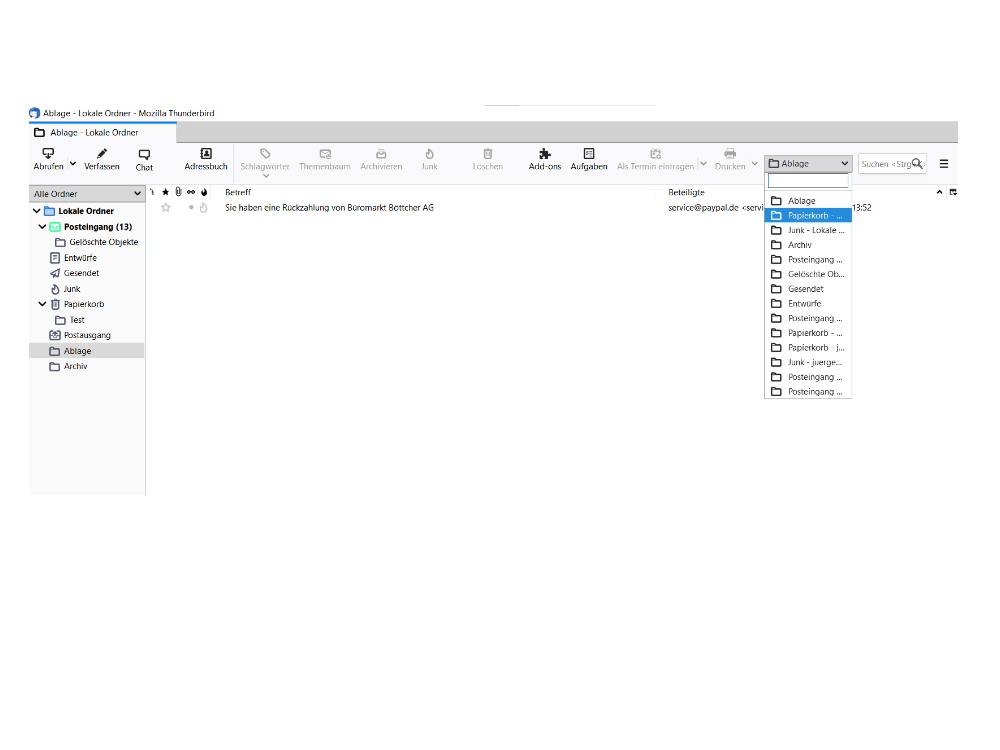
Task: Choose Gelöschte Ob... in the dropdown list
Action: [x=808, y=274]
